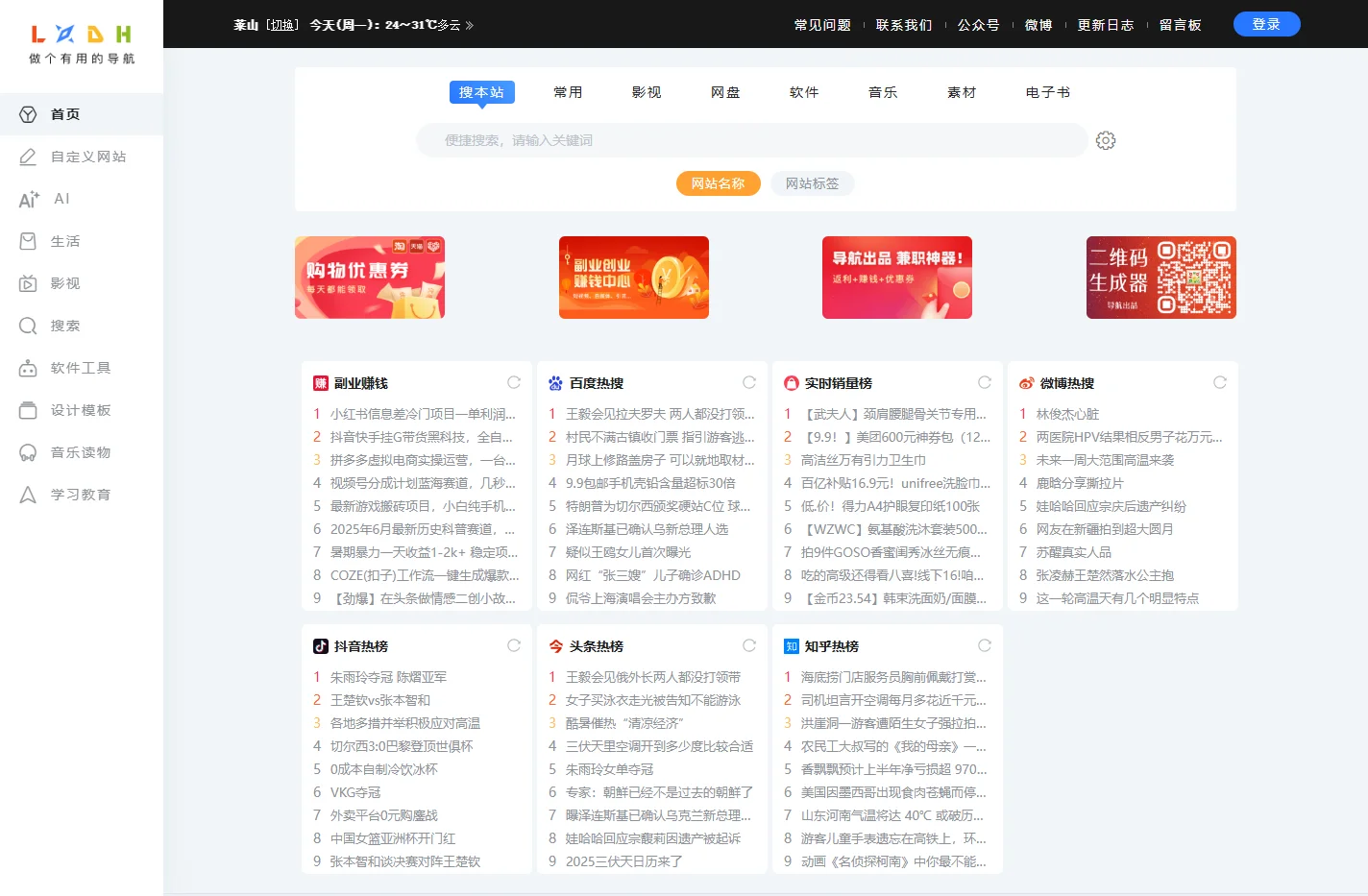Click the 影视 video icon in the sidebar
This screenshot has width=1368, height=896.
coord(28,283)
